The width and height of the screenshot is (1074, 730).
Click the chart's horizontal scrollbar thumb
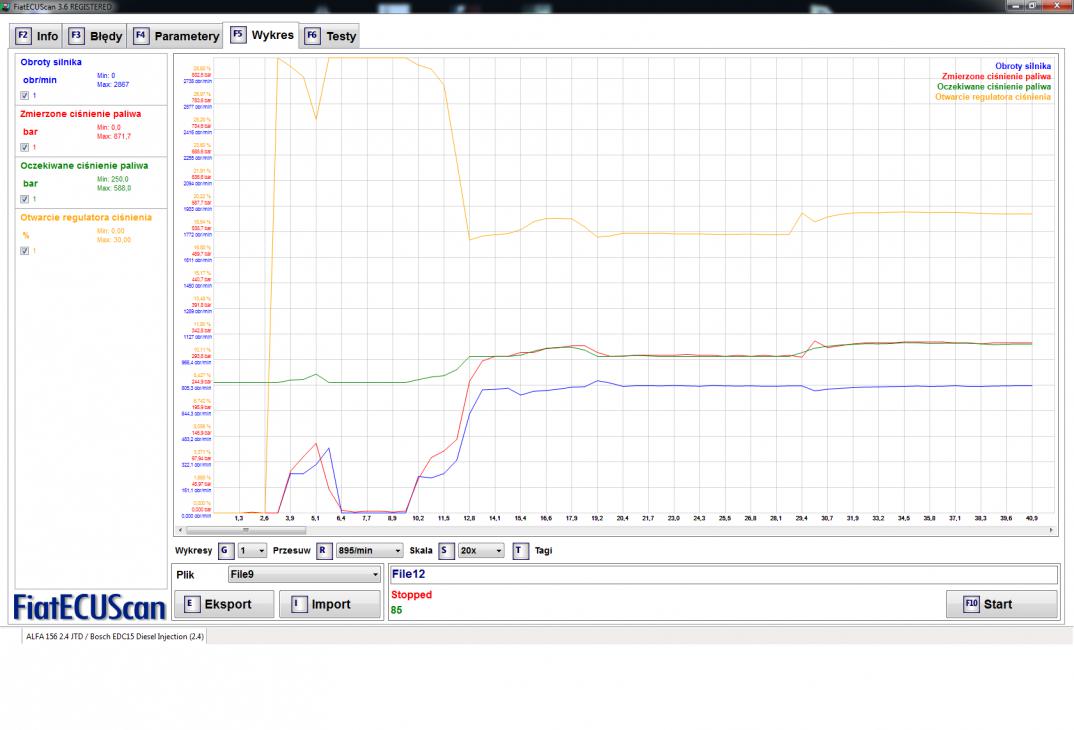245,530
